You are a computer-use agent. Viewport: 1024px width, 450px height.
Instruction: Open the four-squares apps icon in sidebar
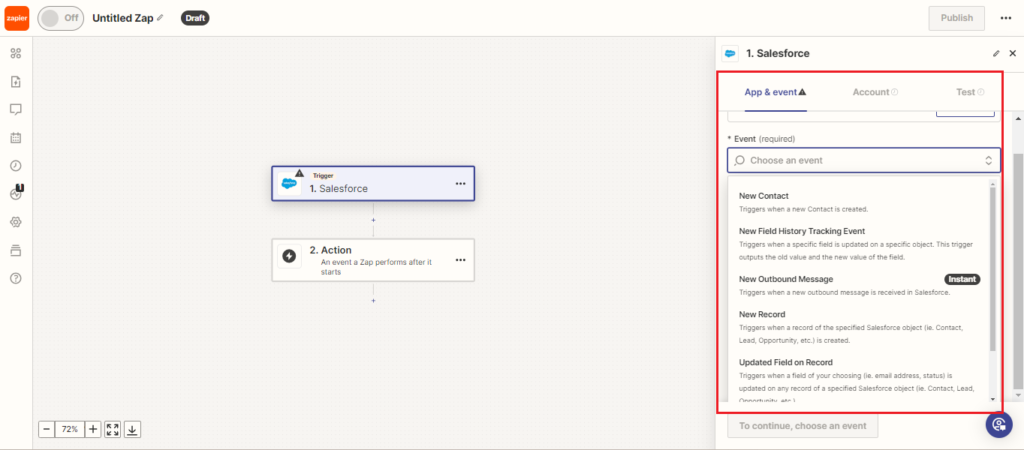16,54
